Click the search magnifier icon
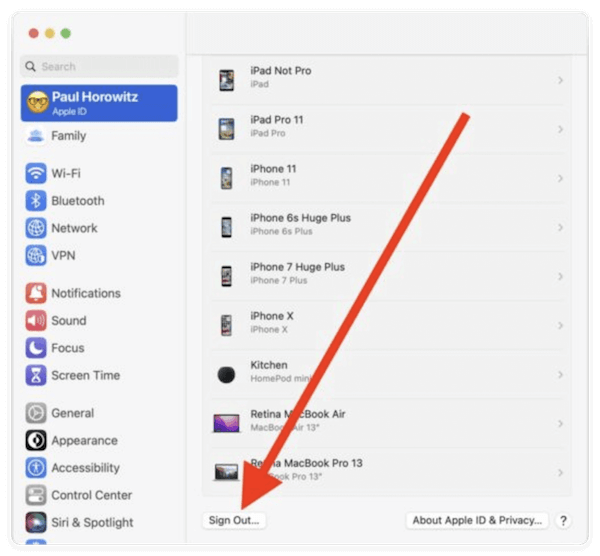Image resolution: width=600 pixels, height=556 pixels. point(30,66)
